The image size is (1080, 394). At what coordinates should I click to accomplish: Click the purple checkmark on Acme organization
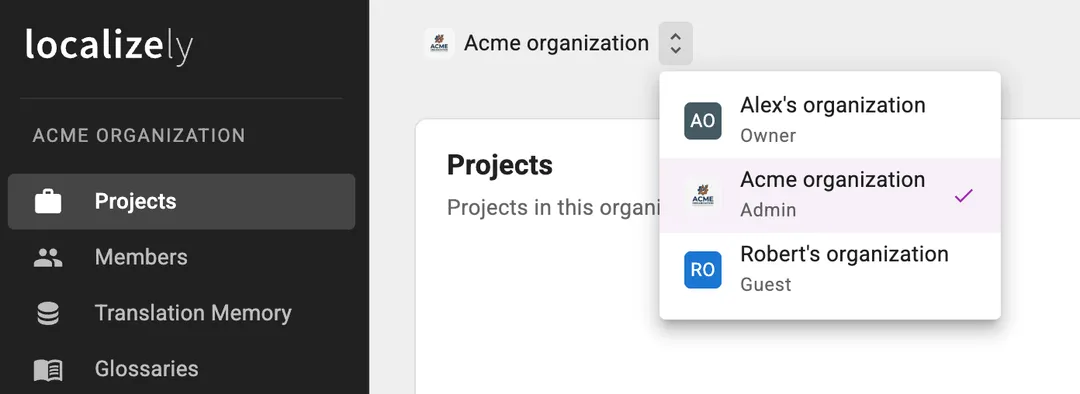pyautogui.click(x=963, y=196)
